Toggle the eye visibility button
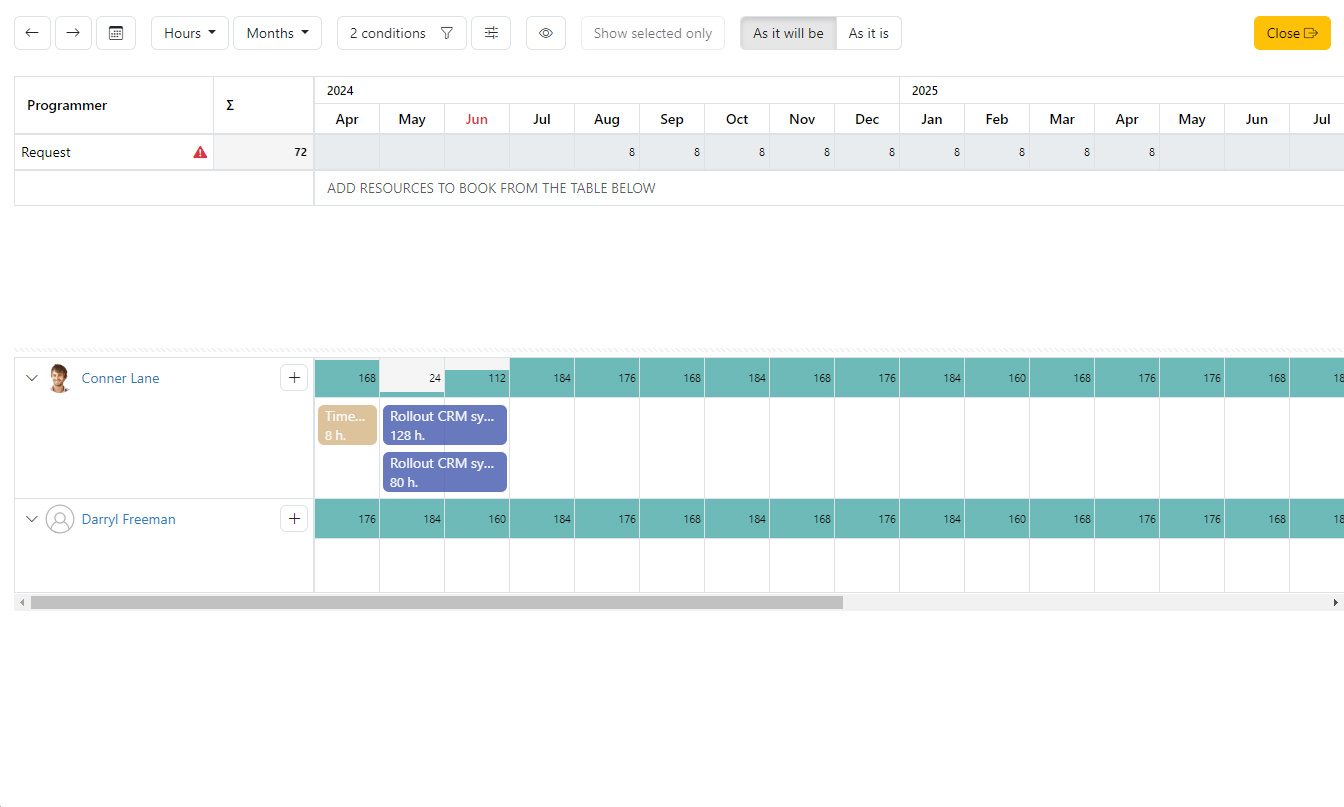 (546, 33)
